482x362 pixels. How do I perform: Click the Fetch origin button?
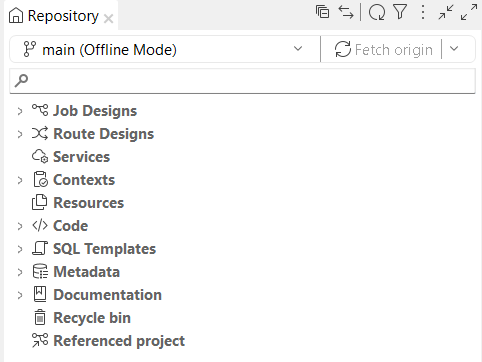(383, 50)
